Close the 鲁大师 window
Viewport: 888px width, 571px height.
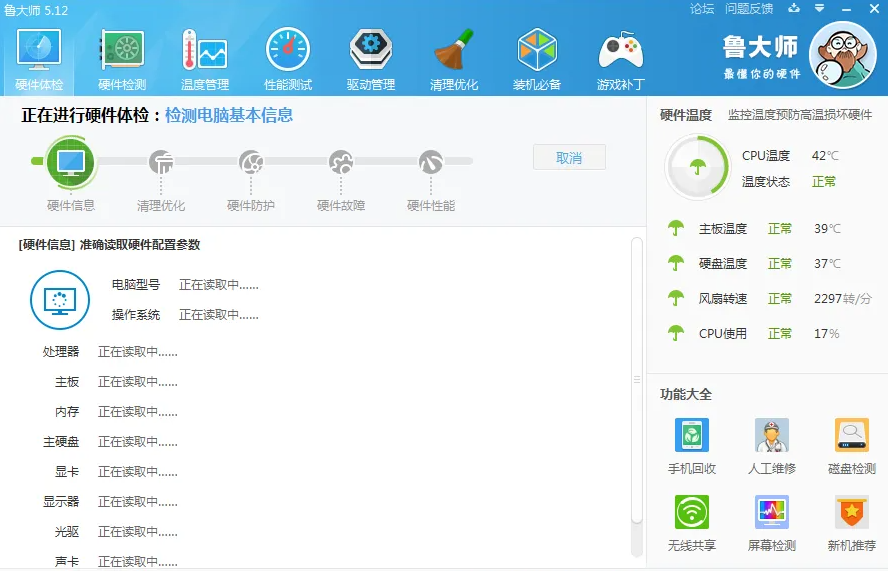click(x=874, y=8)
